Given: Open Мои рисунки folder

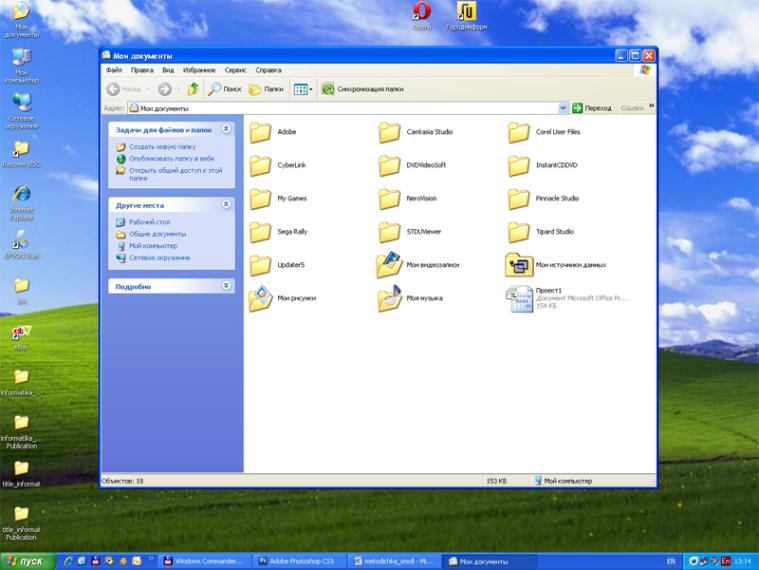Looking at the screenshot, I should click(282, 299).
